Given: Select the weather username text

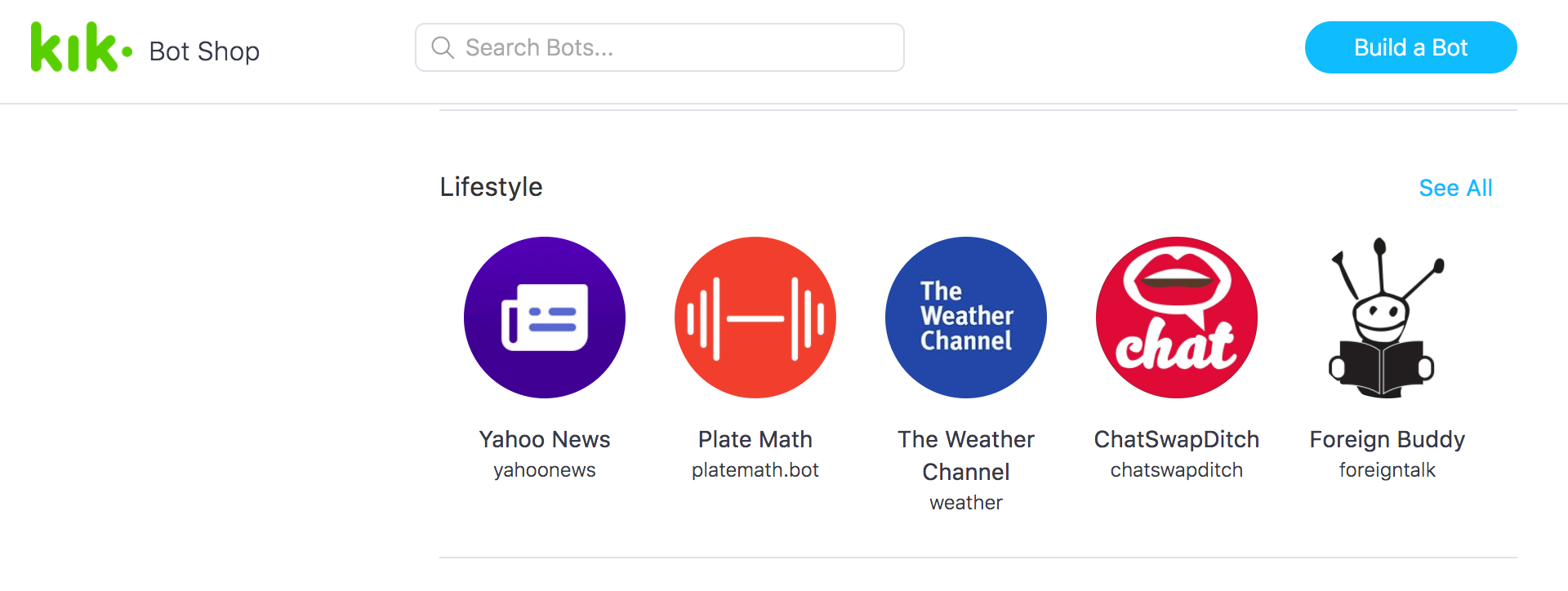Looking at the screenshot, I should point(966,503).
